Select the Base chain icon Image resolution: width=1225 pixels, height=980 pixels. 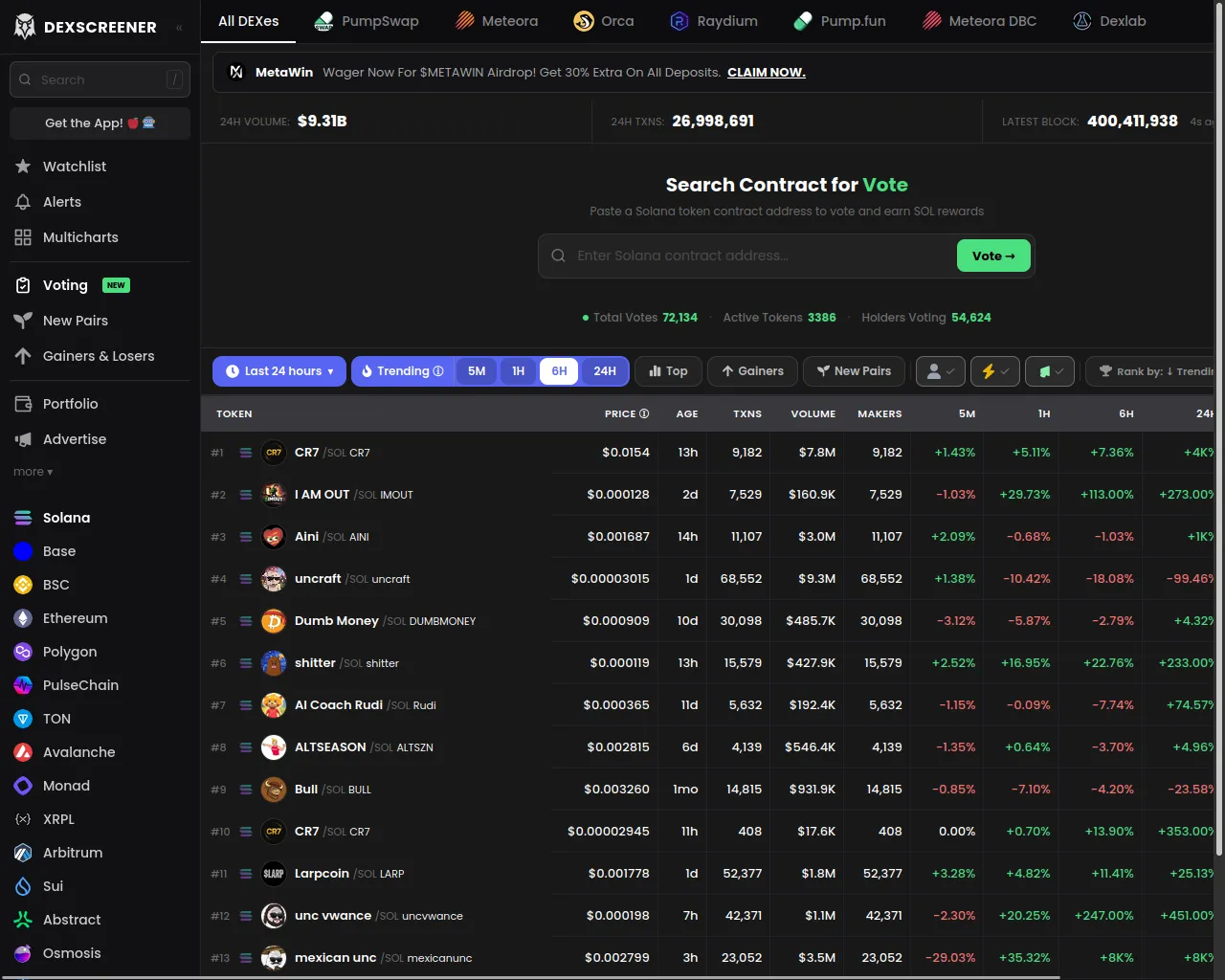pyautogui.click(x=23, y=551)
